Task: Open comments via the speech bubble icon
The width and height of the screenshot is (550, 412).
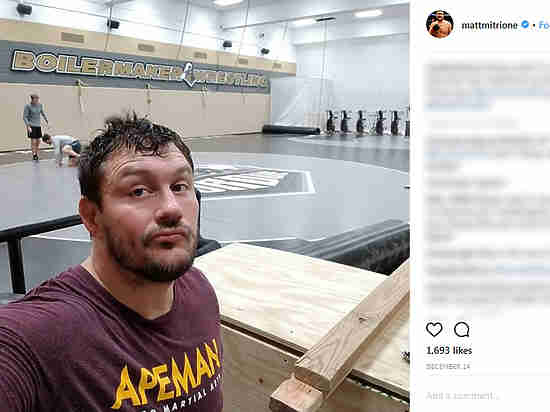Action: coord(462,330)
